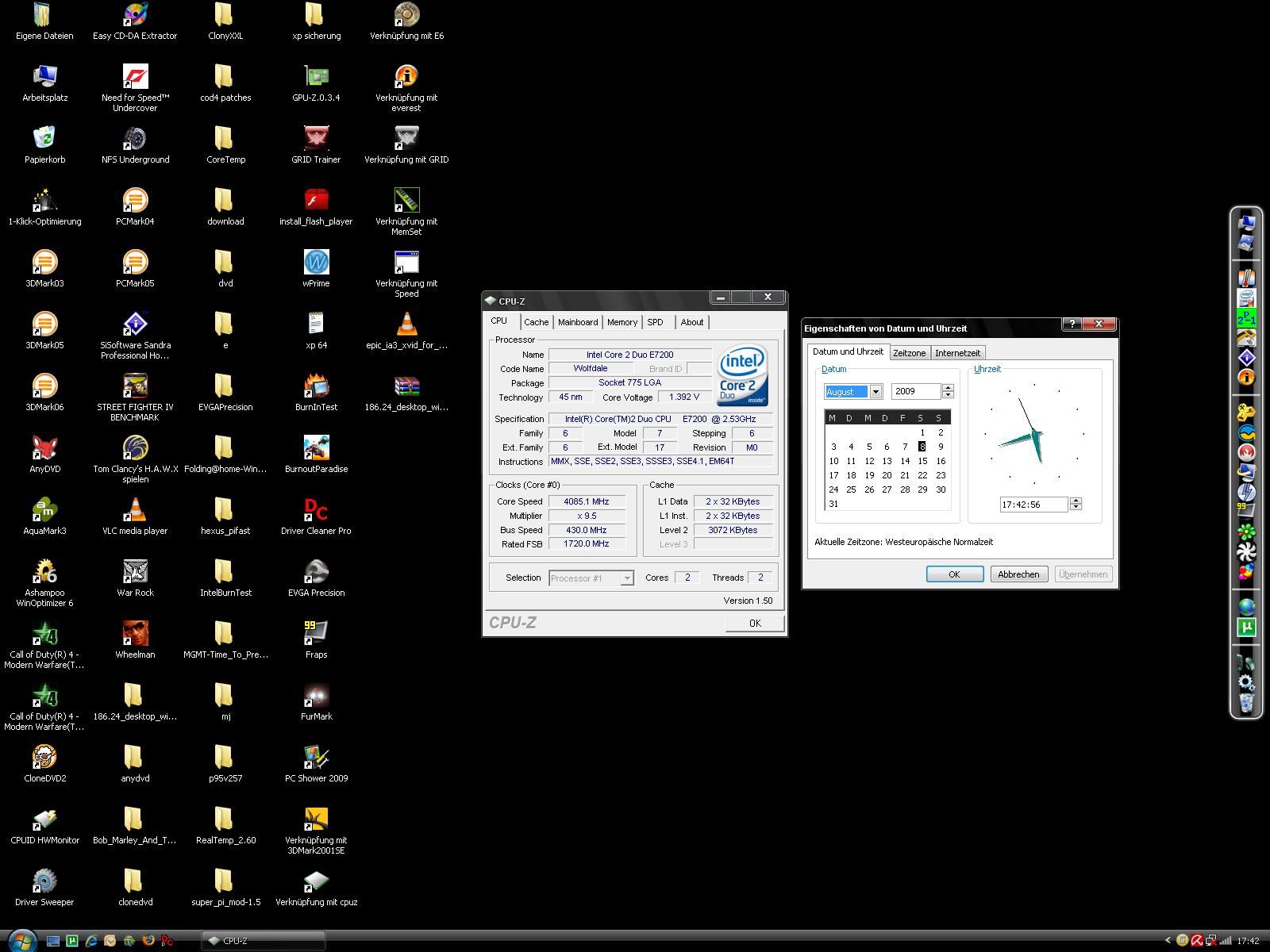Click the Windows Start orb
The image size is (1270, 952).
[x=21, y=940]
